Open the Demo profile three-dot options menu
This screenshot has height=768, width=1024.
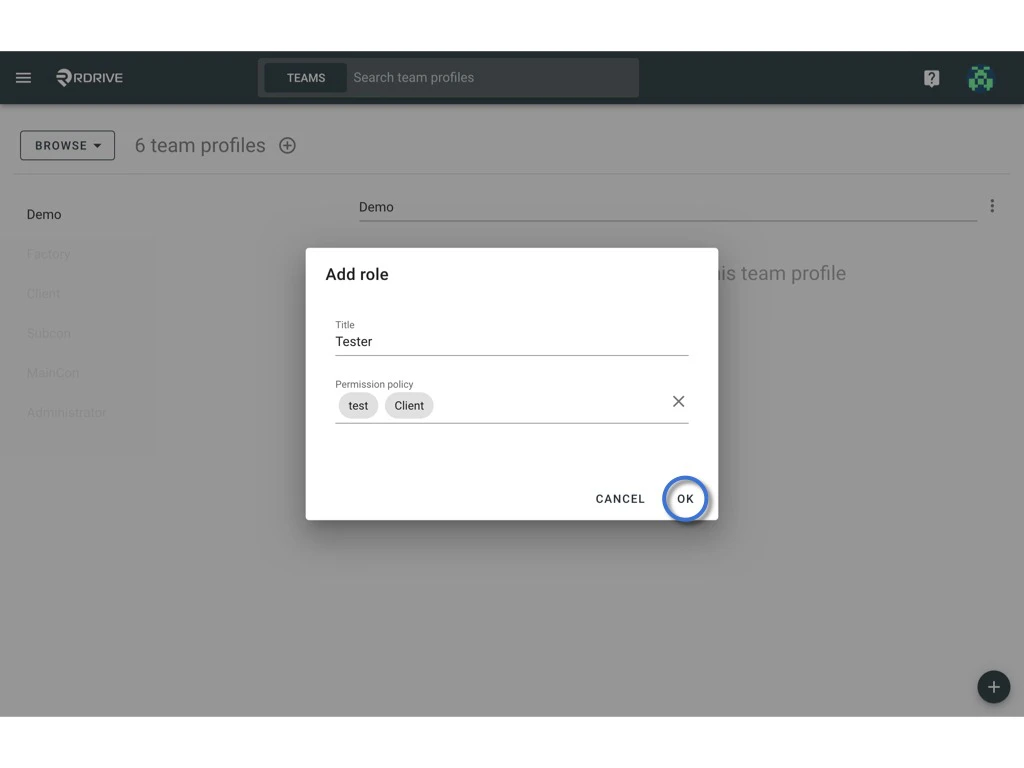point(992,205)
